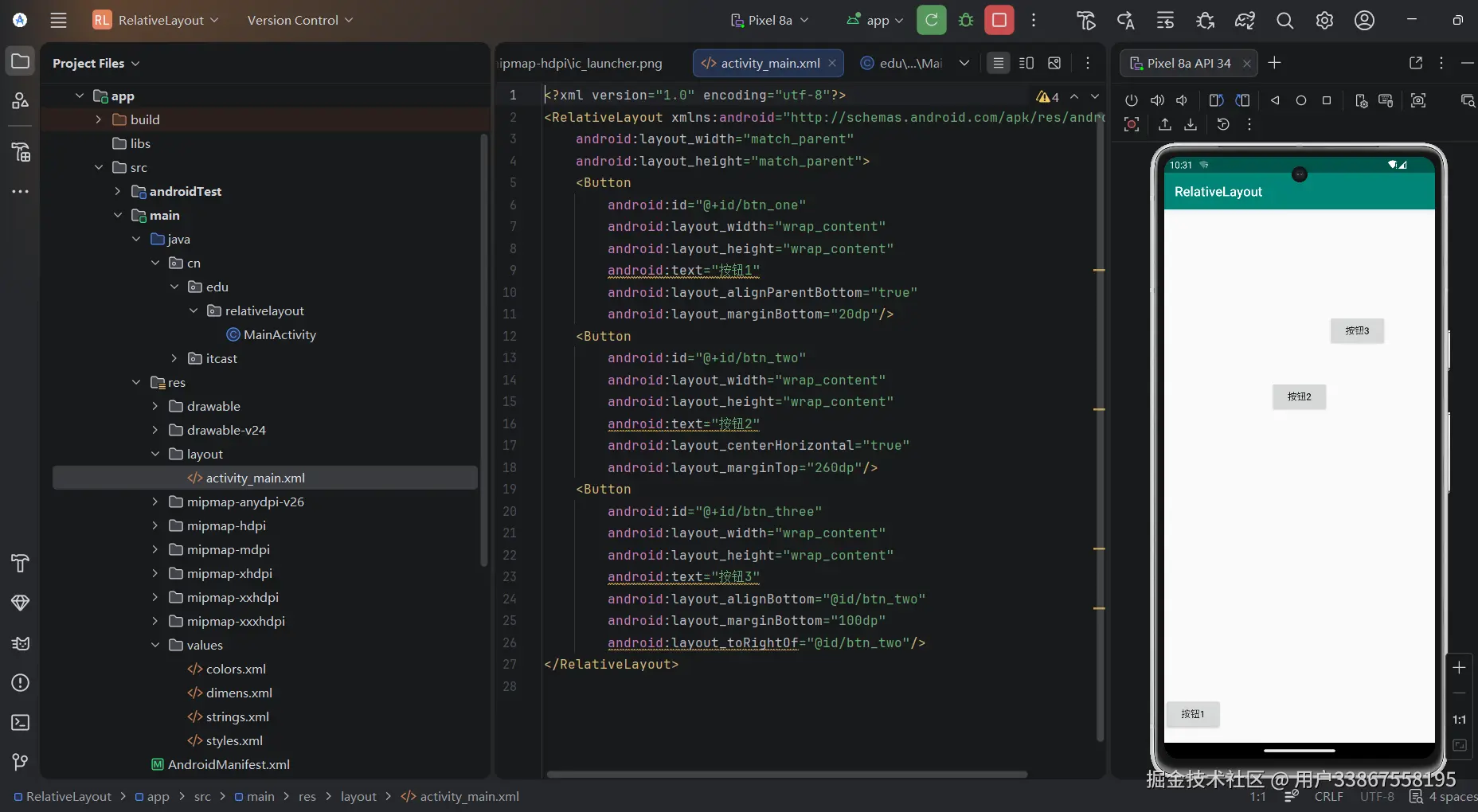
Task: Expand the build folder
Action: click(99, 119)
